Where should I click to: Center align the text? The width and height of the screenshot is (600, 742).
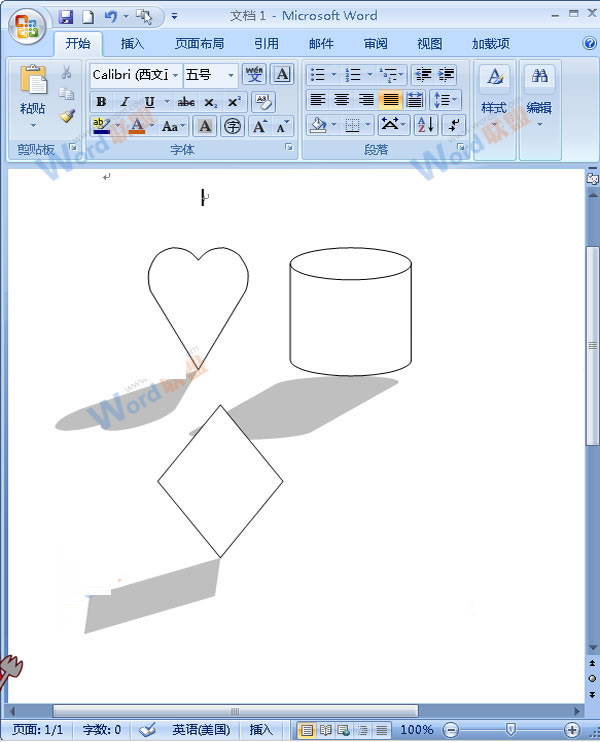point(342,100)
